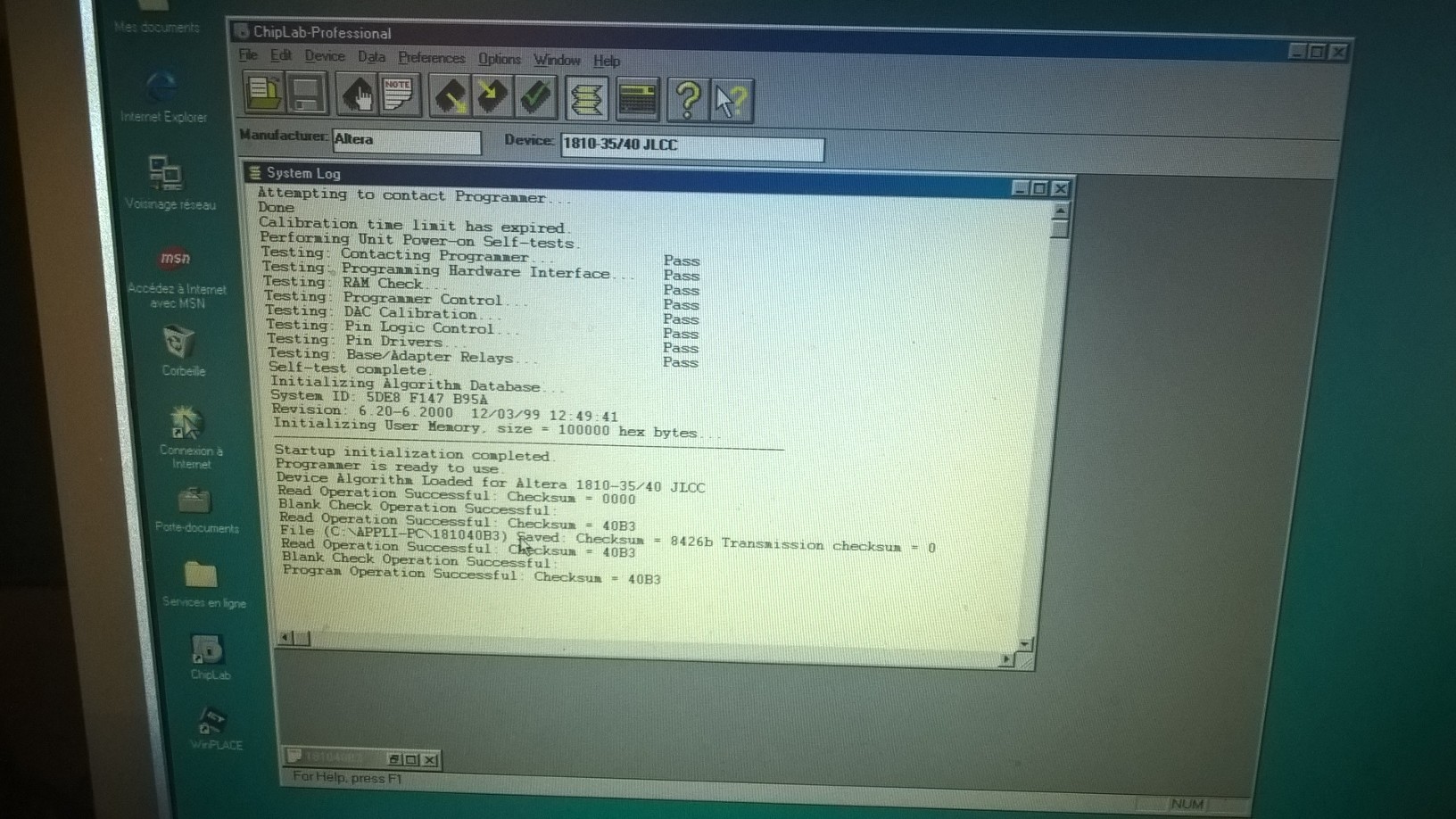Click the System Log fanfold paper icon
The height and width of the screenshot is (819, 1456).
pyautogui.click(x=586, y=99)
